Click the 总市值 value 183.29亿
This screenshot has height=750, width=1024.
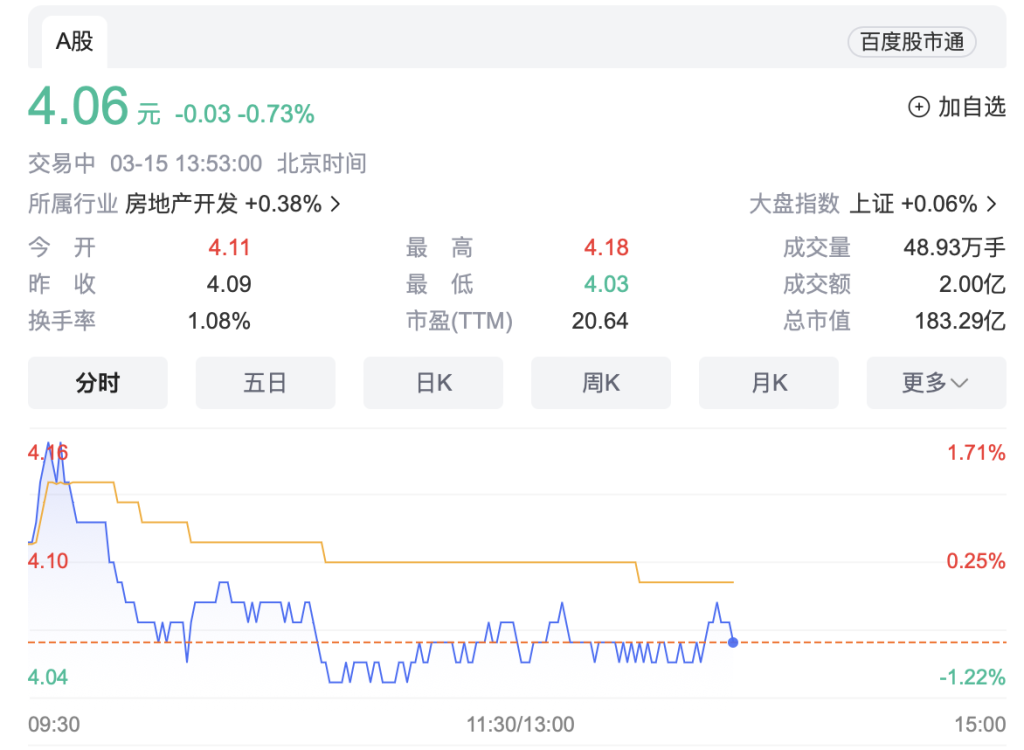pyautogui.click(x=960, y=321)
